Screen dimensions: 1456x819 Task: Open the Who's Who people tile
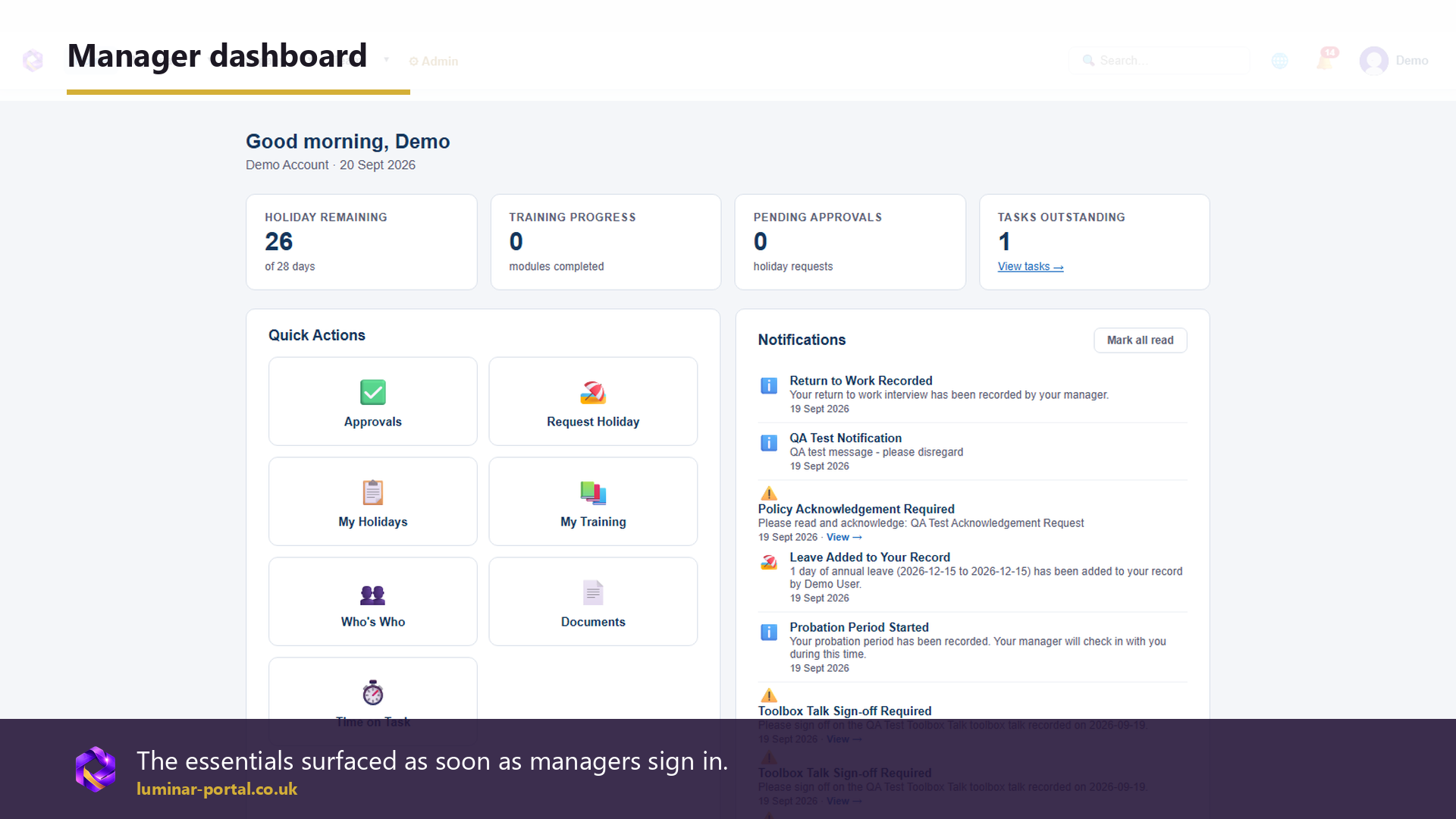[x=372, y=601]
